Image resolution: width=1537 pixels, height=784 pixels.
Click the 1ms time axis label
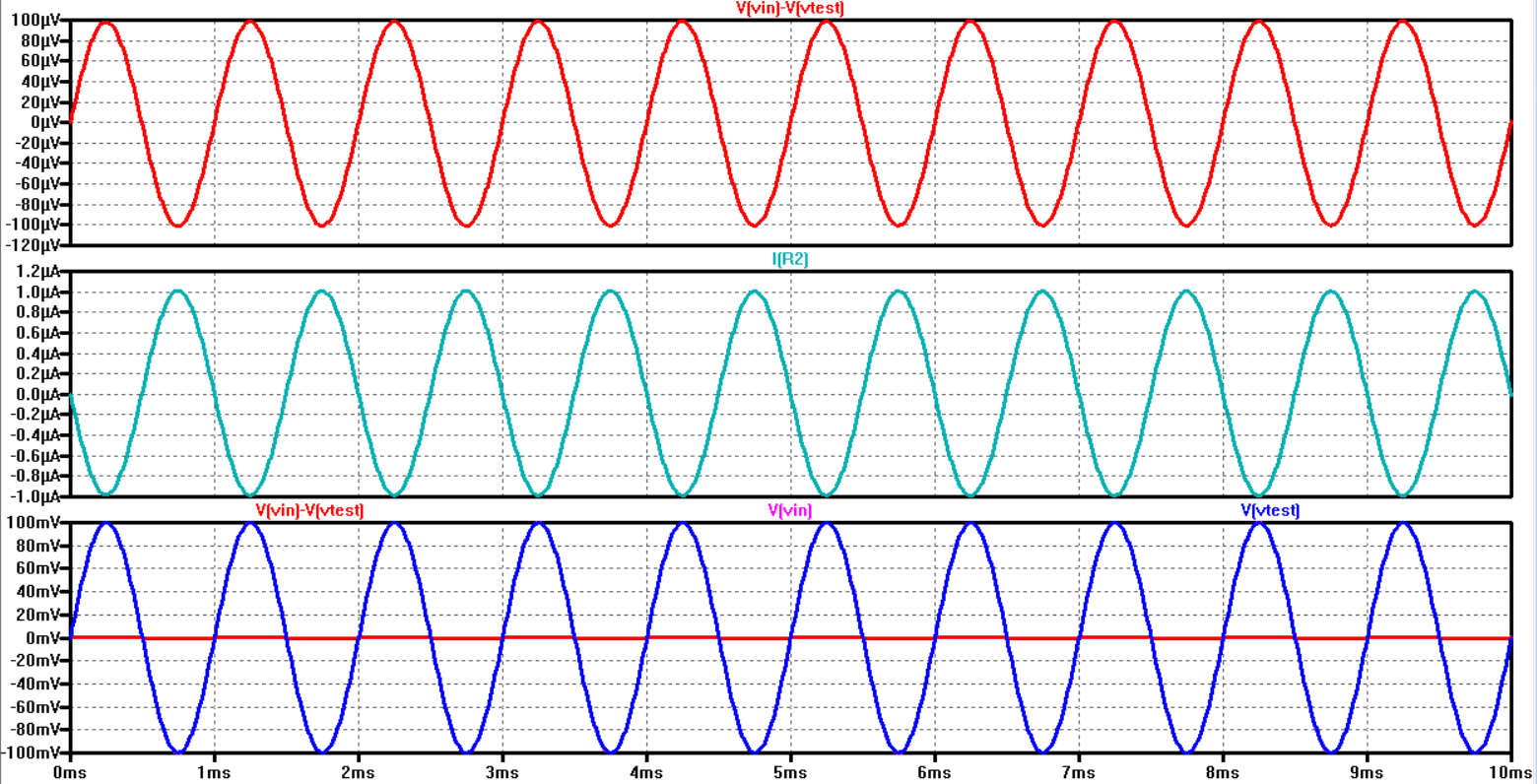click(x=214, y=773)
